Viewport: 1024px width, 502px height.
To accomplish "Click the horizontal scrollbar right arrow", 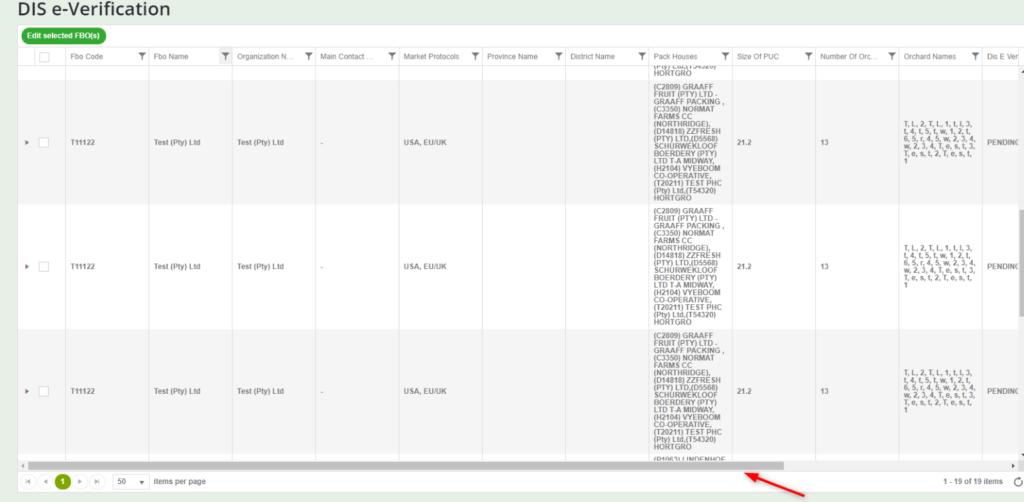I will tap(1012, 466).
